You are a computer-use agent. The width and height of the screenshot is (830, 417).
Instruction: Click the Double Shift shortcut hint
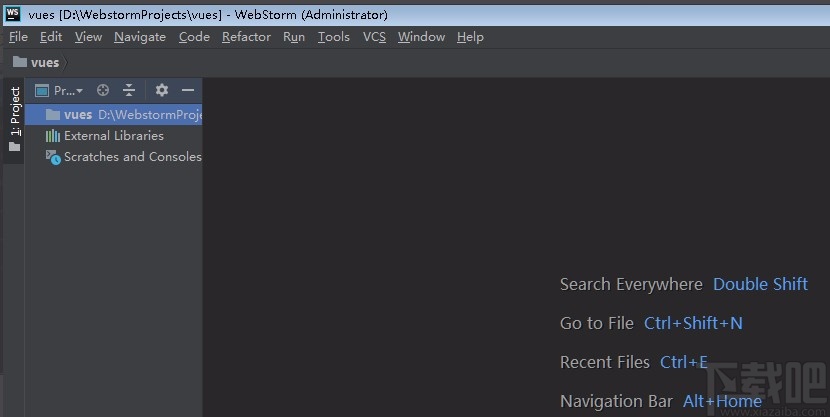point(760,284)
